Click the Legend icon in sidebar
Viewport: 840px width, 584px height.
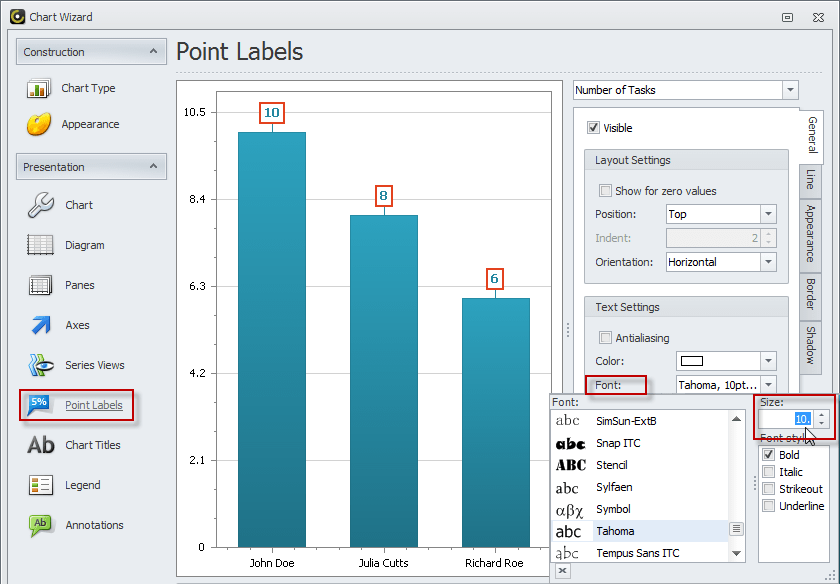[x=40, y=486]
